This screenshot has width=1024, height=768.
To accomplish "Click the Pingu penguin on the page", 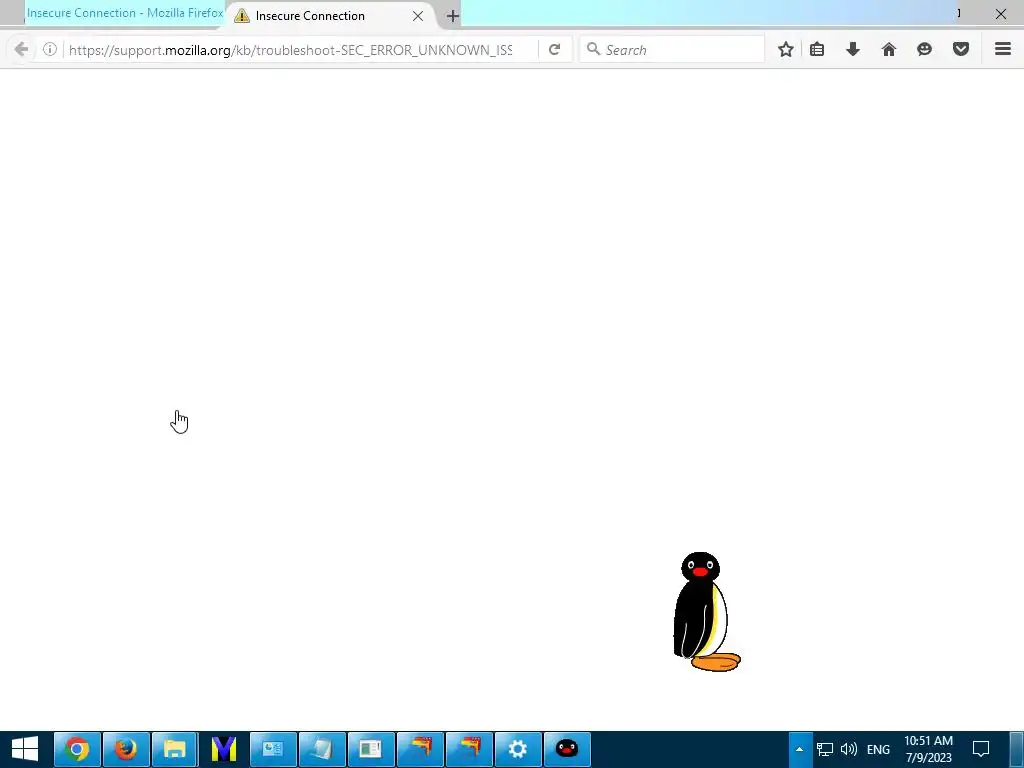I will [x=707, y=612].
